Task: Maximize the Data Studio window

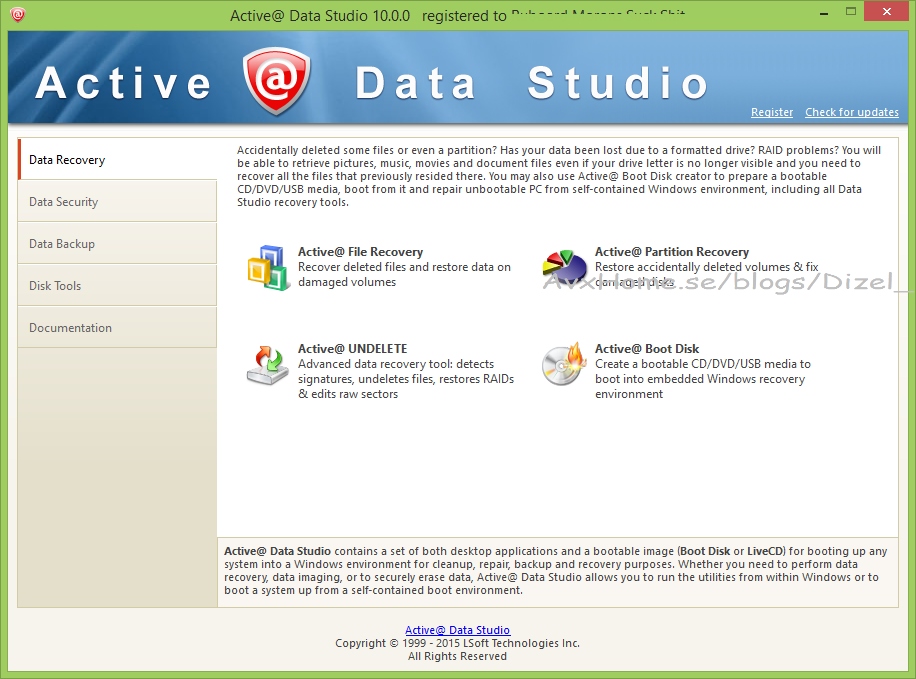Action: pos(851,12)
